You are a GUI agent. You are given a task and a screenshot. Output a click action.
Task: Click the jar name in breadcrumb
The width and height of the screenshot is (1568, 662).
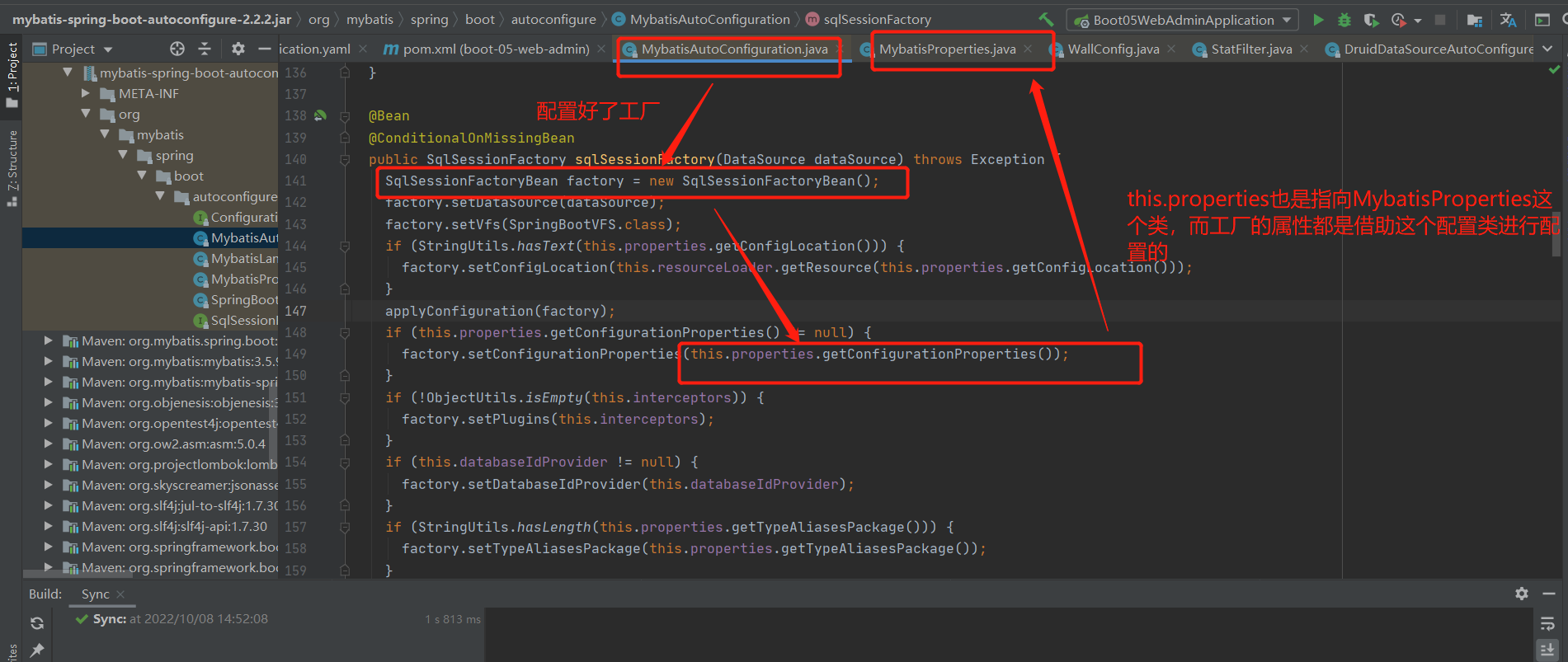coord(152,19)
